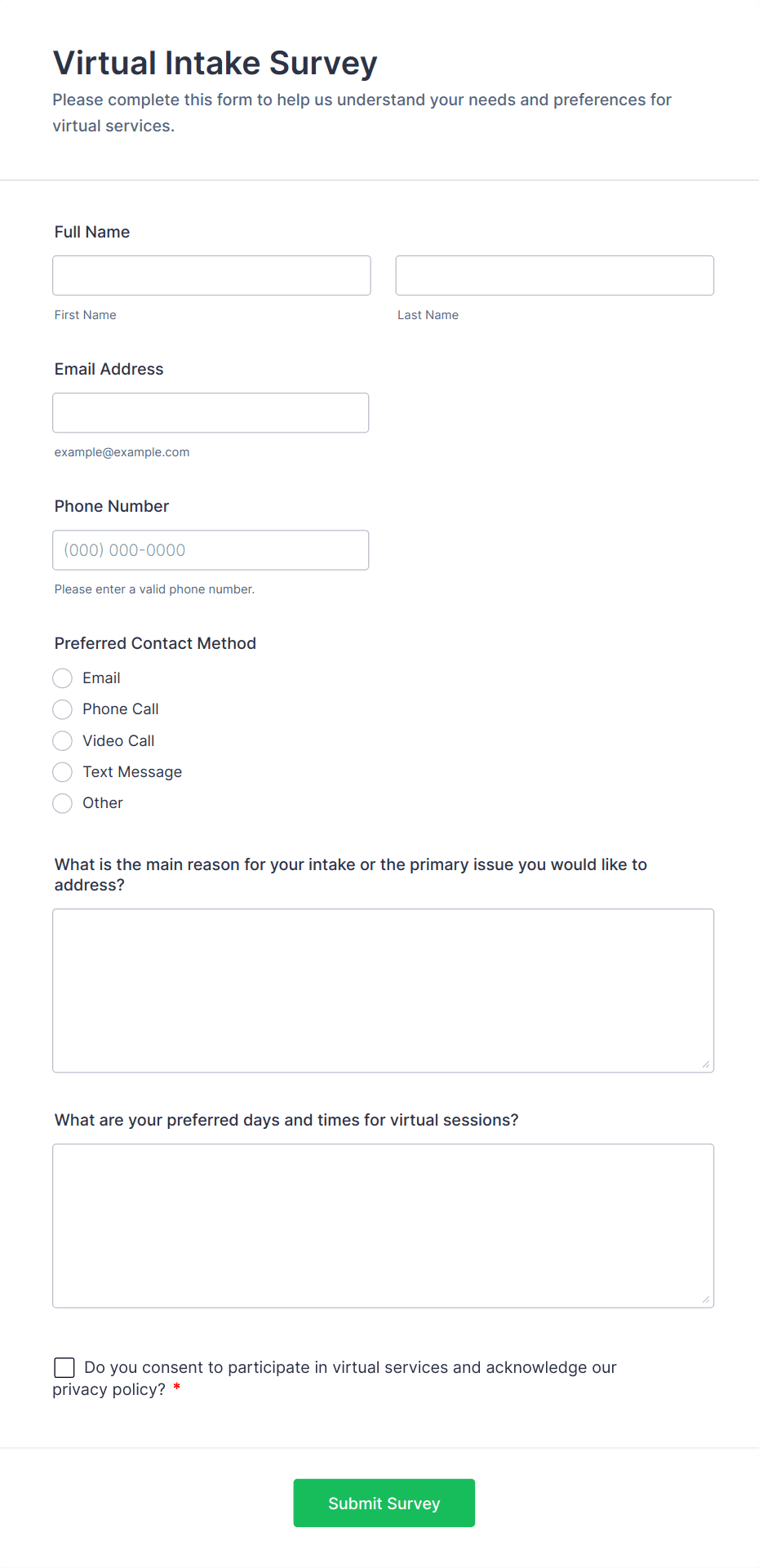The height and width of the screenshot is (1568, 759).
Task: Click the Email Address text field
Action: click(x=211, y=413)
